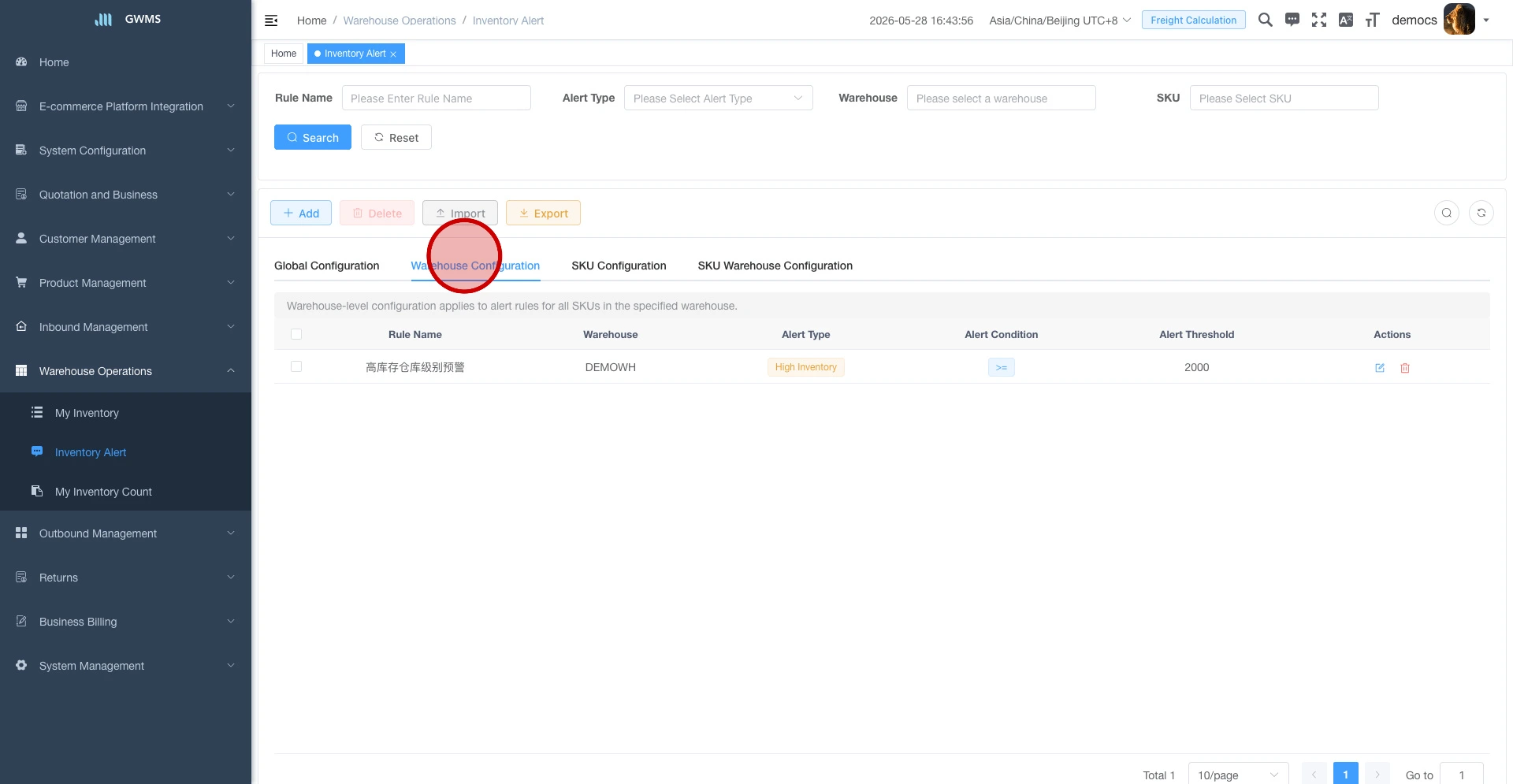
Task: Click the Product Management cart icon
Action: point(21,282)
